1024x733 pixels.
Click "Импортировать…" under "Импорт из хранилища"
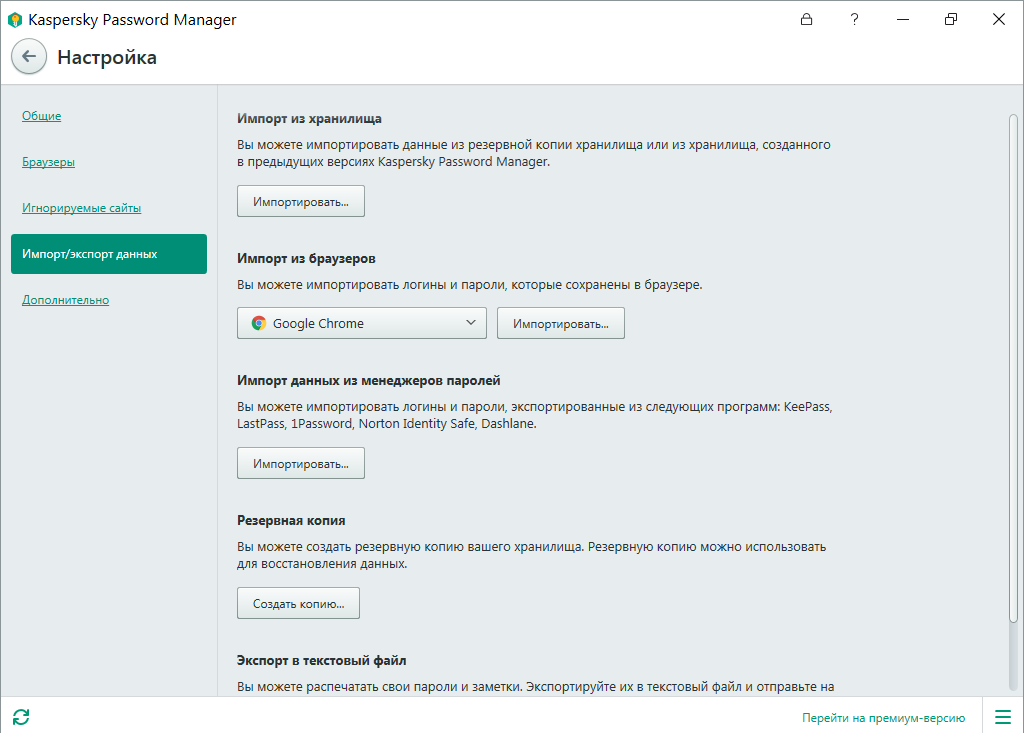(300, 200)
